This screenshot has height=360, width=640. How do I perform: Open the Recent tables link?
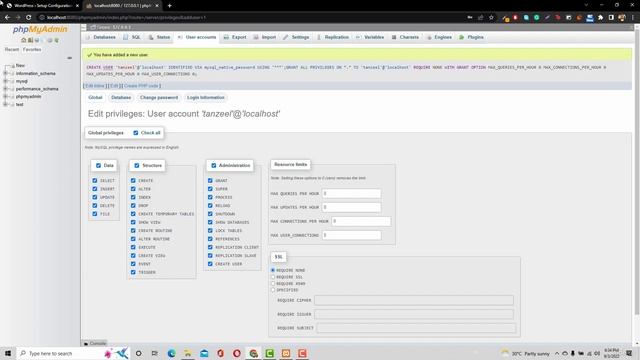tap(12, 49)
